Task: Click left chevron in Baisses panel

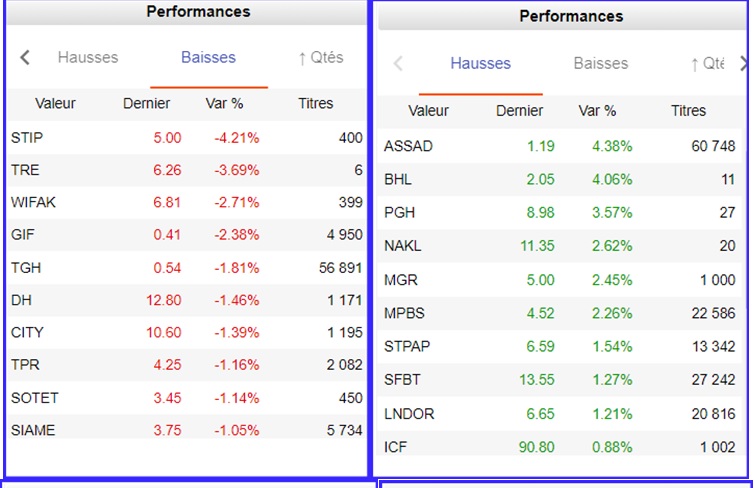Action: (26, 58)
